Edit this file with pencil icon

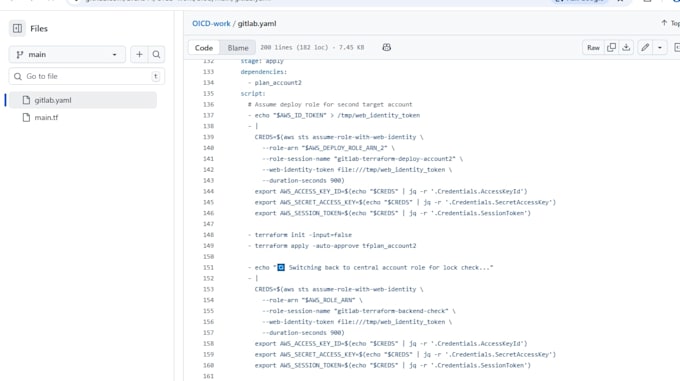(x=645, y=48)
